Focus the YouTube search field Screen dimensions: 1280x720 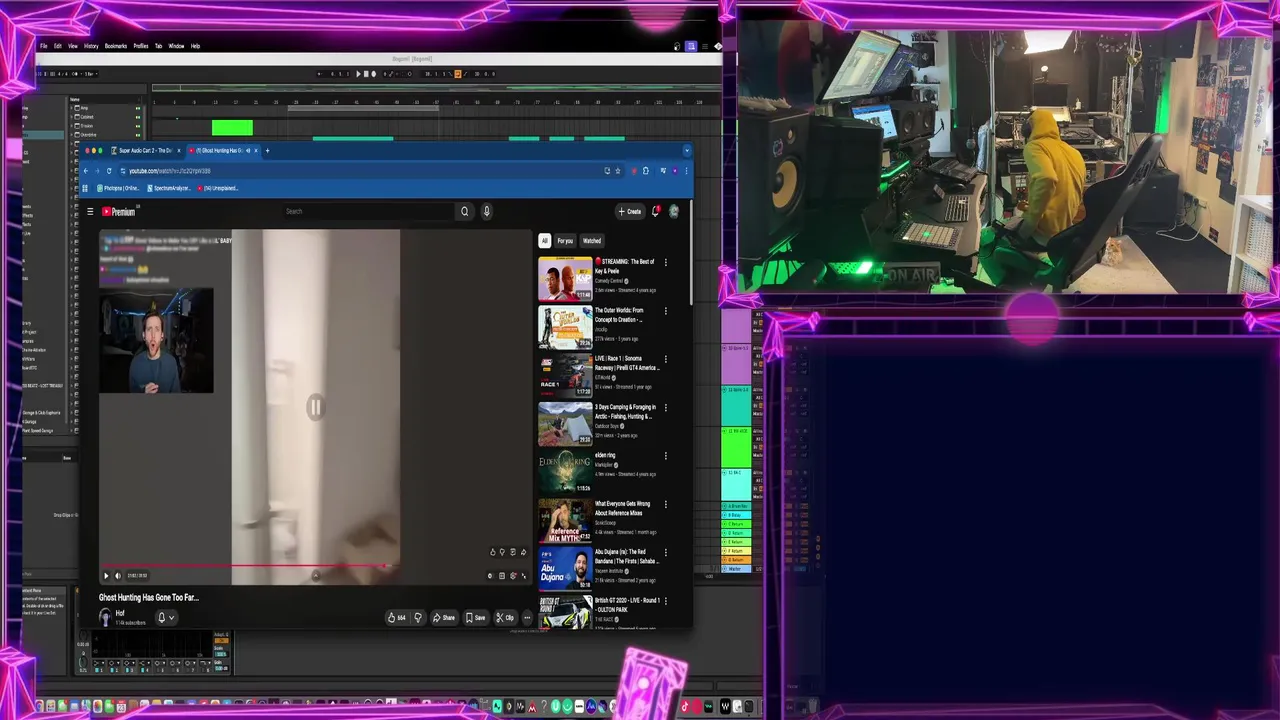(368, 211)
